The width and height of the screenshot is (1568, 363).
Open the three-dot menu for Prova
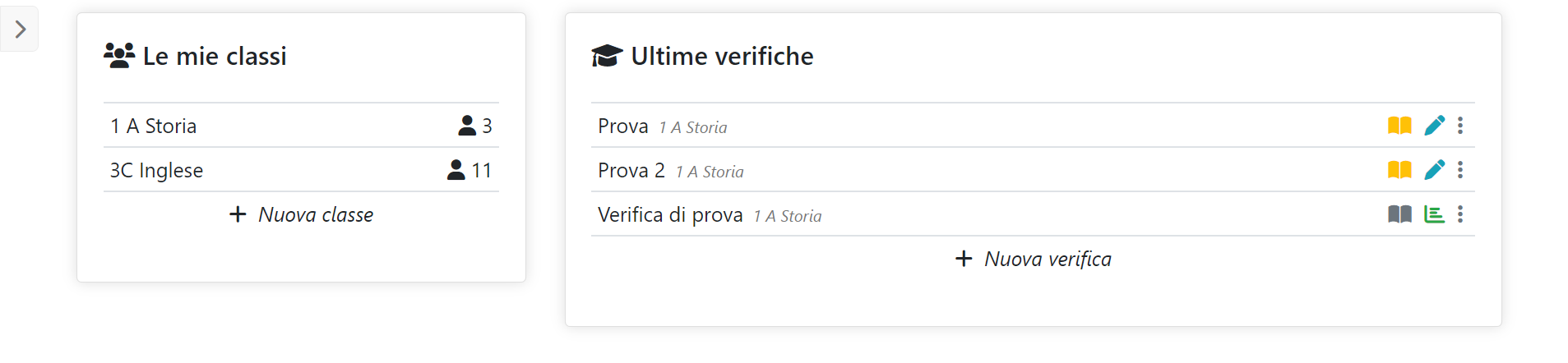point(1460,126)
